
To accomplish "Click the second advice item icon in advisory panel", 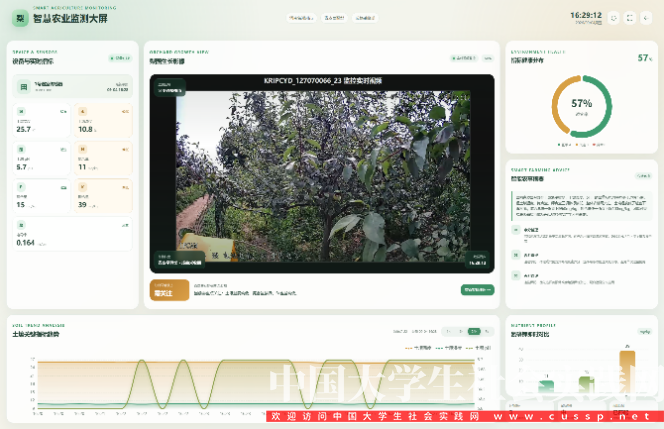I will (516, 255).
